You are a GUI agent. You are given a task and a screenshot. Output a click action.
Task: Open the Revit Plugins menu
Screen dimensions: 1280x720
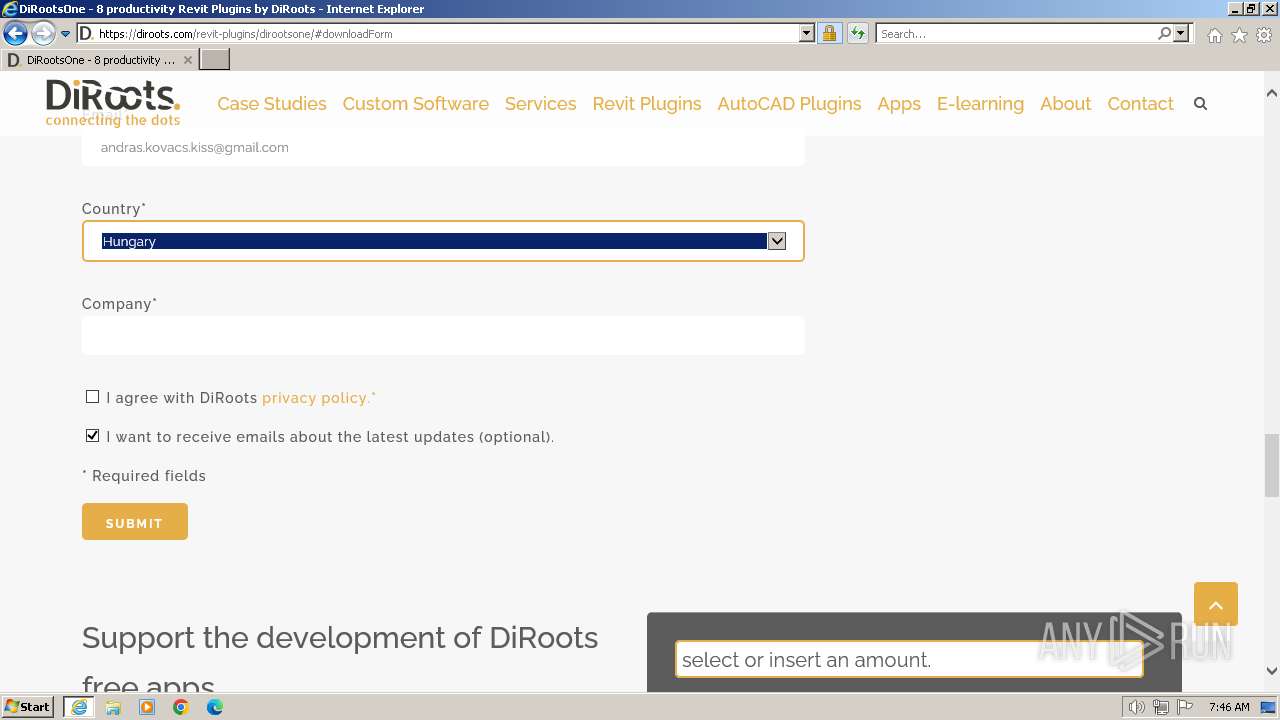point(647,104)
